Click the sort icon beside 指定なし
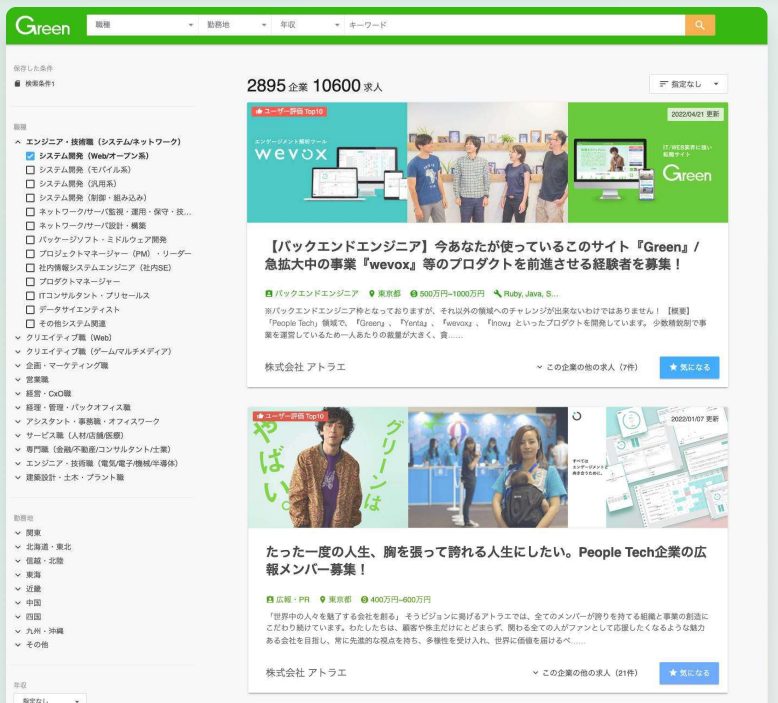The image size is (778, 703). point(663,84)
